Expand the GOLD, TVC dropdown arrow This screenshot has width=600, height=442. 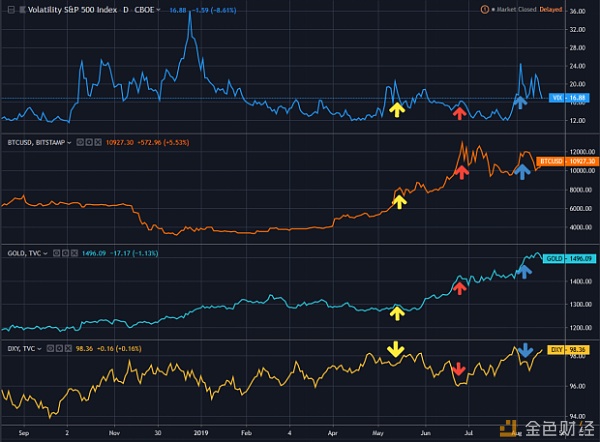pyautogui.click(x=45, y=253)
